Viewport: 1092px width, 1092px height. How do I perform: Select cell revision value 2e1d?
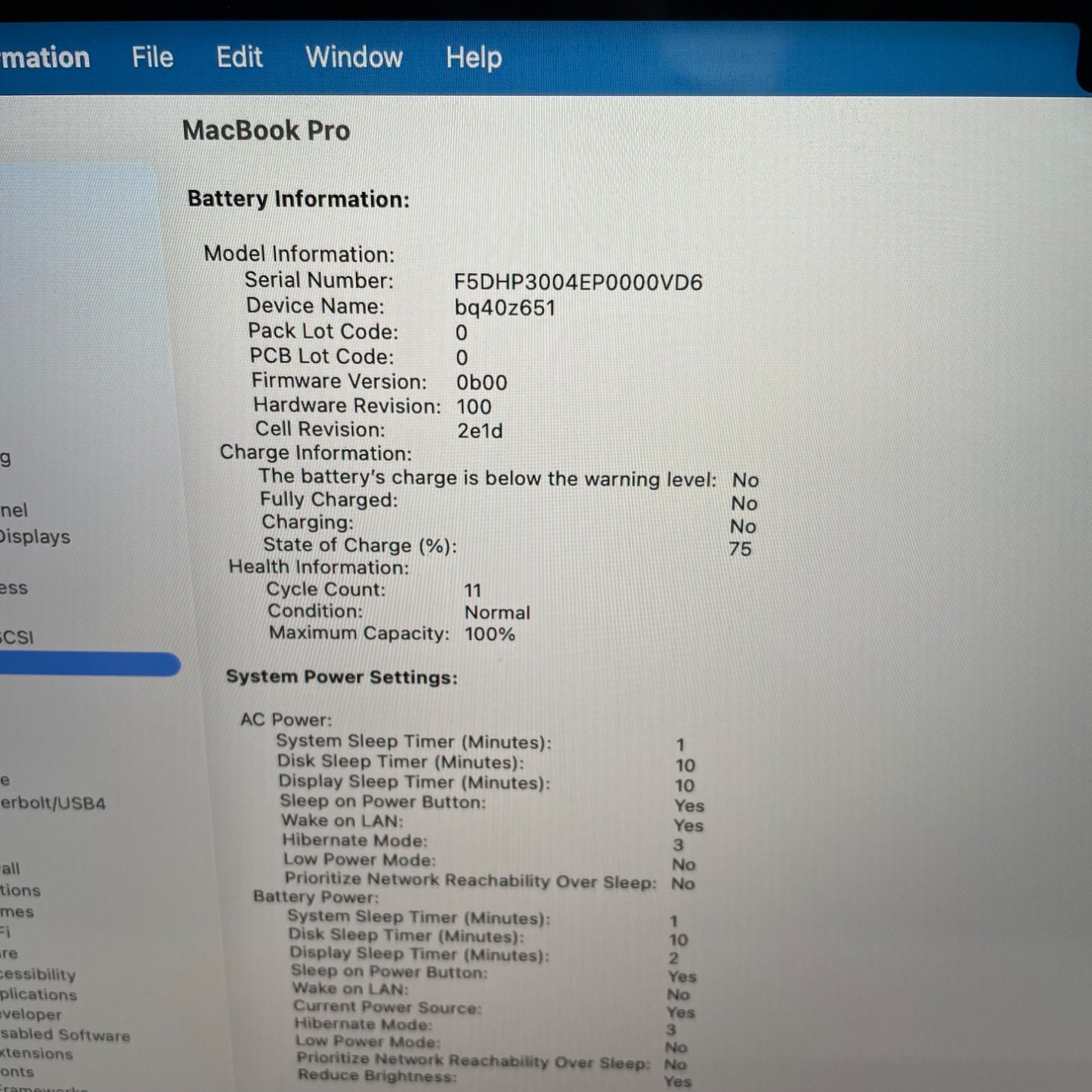[480, 431]
